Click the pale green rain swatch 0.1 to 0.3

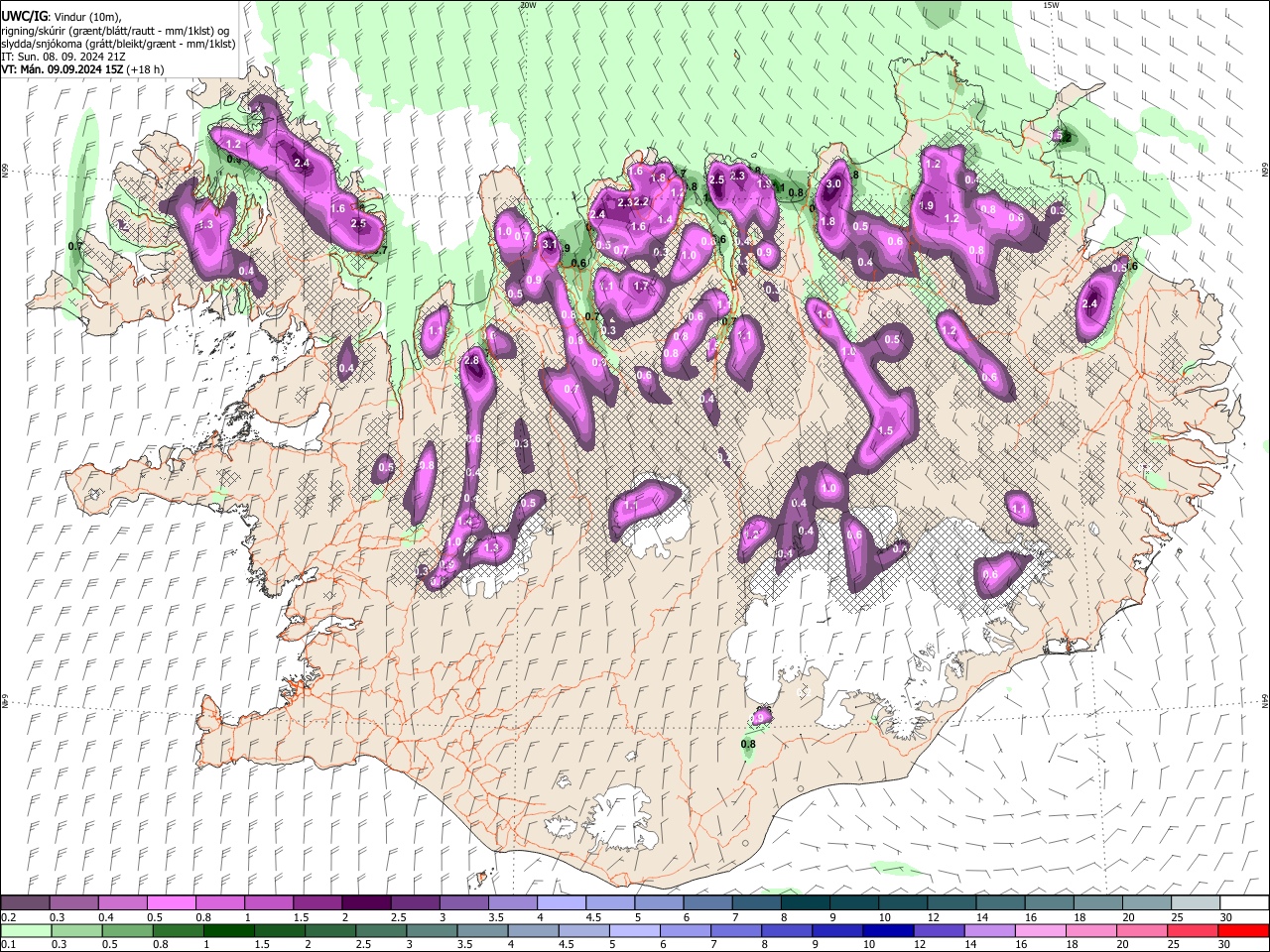pyautogui.click(x=26, y=931)
